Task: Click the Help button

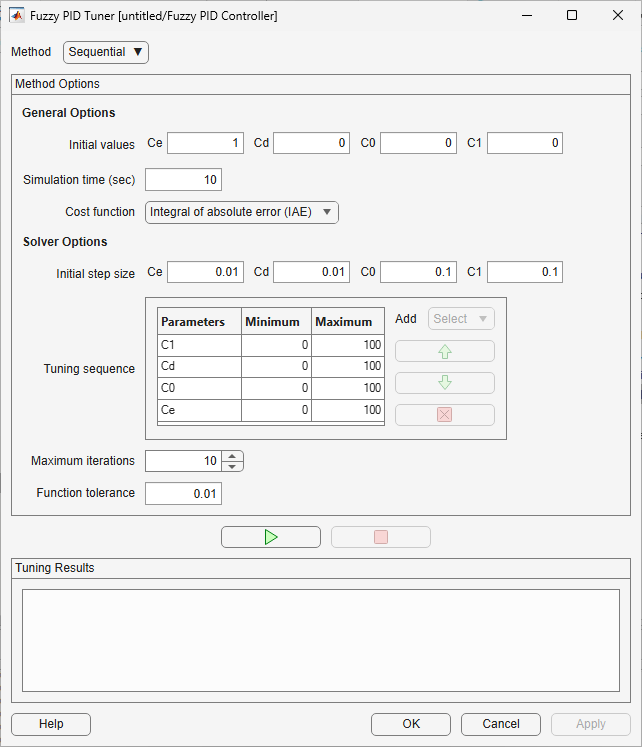Action: [51, 724]
